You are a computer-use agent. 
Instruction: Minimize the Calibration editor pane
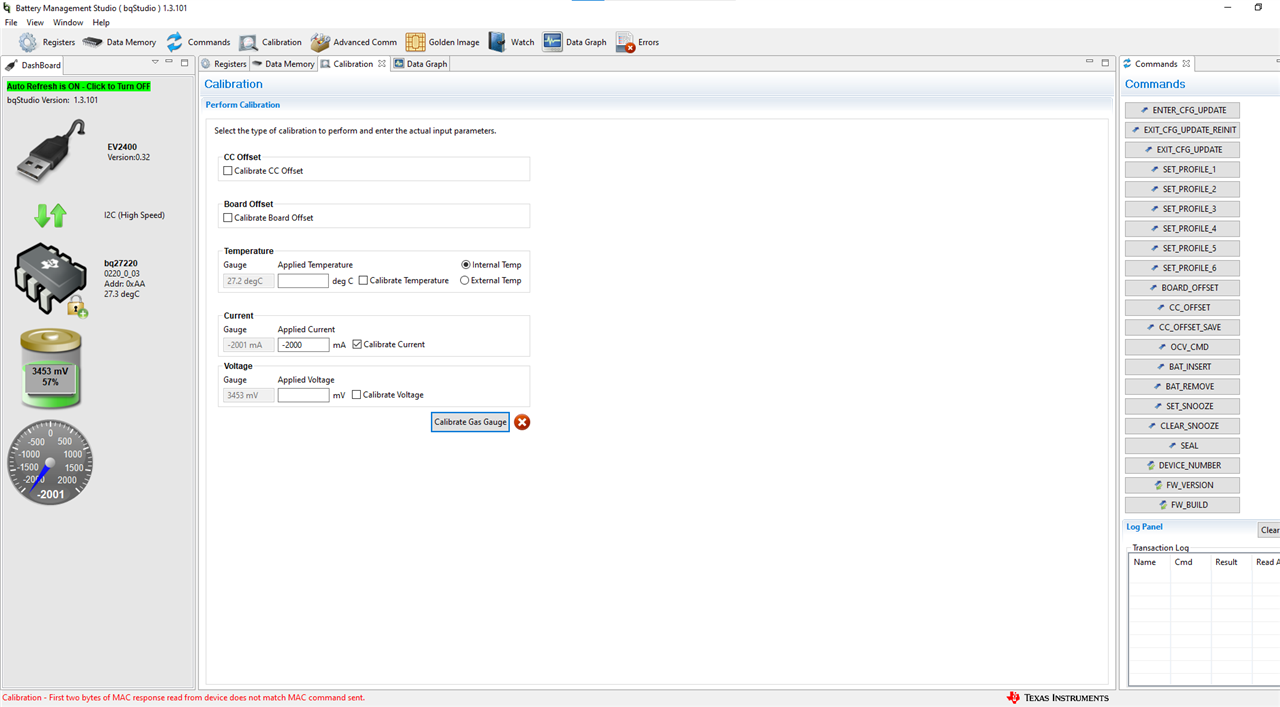click(x=1090, y=62)
